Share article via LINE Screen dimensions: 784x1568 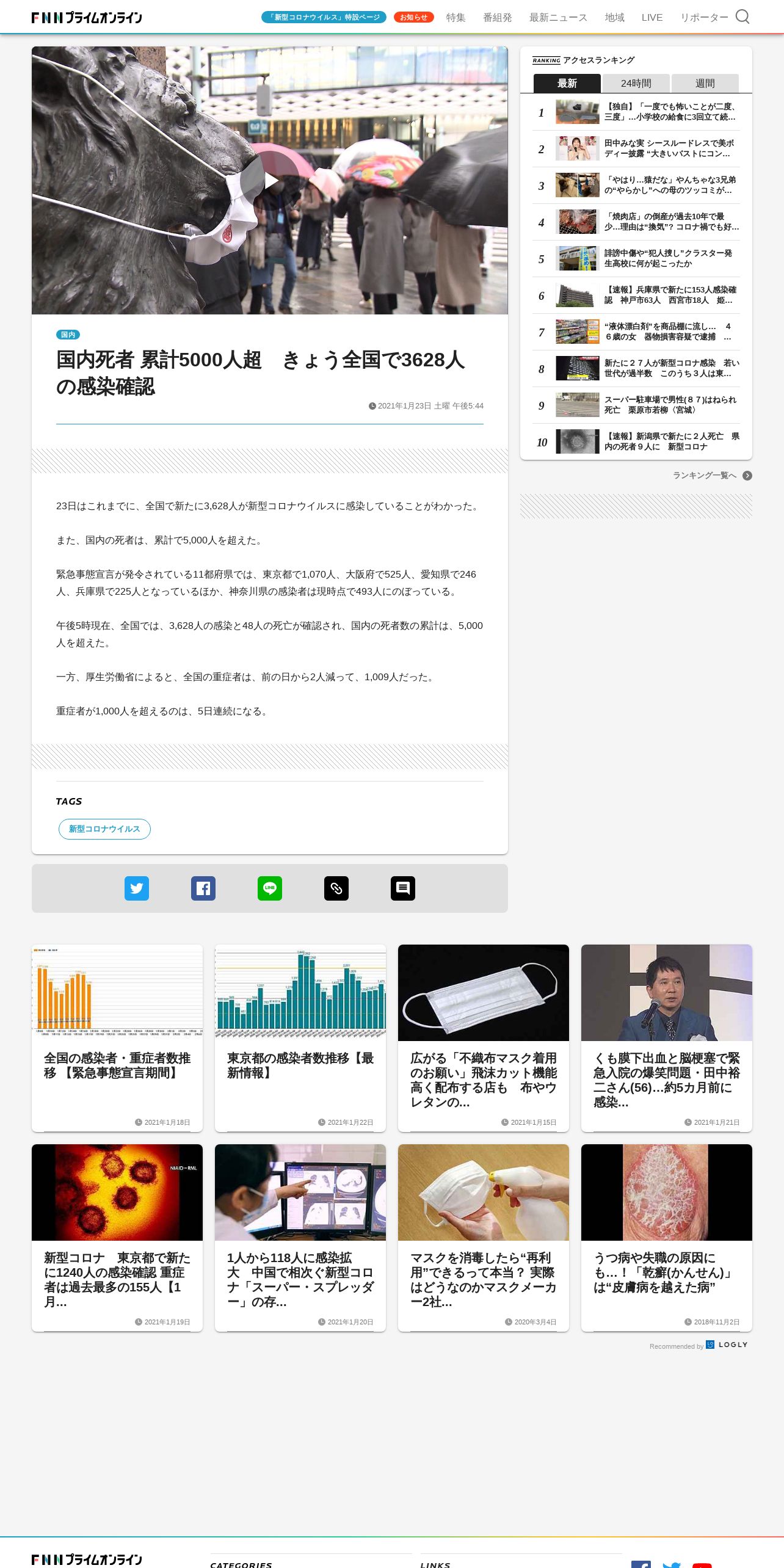[270, 888]
